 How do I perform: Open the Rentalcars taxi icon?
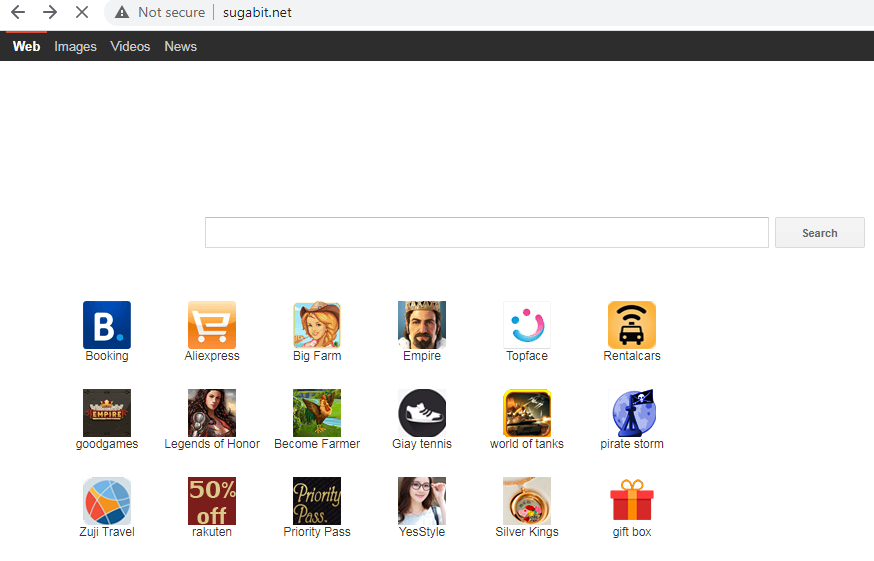click(632, 325)
